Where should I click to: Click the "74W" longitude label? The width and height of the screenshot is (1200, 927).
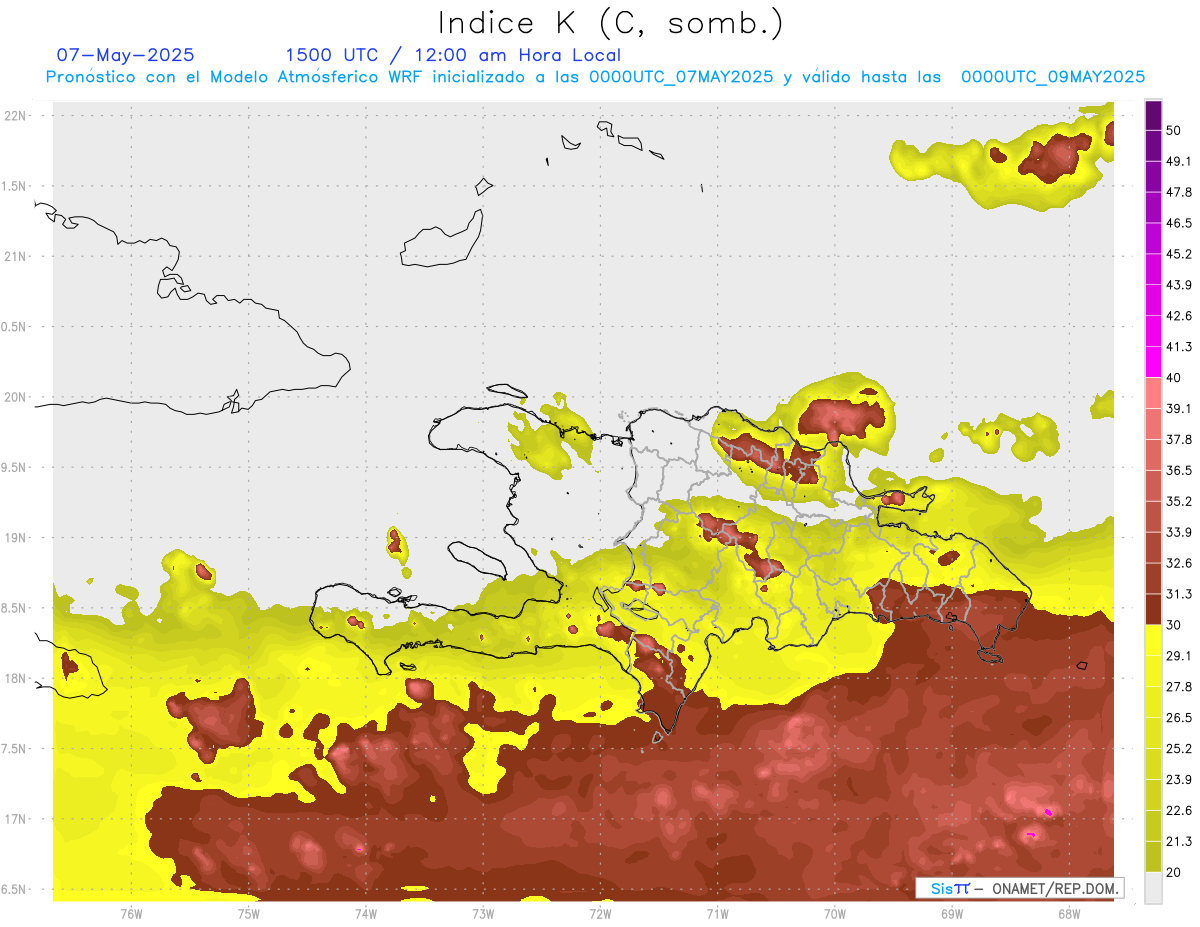(366, 913)
